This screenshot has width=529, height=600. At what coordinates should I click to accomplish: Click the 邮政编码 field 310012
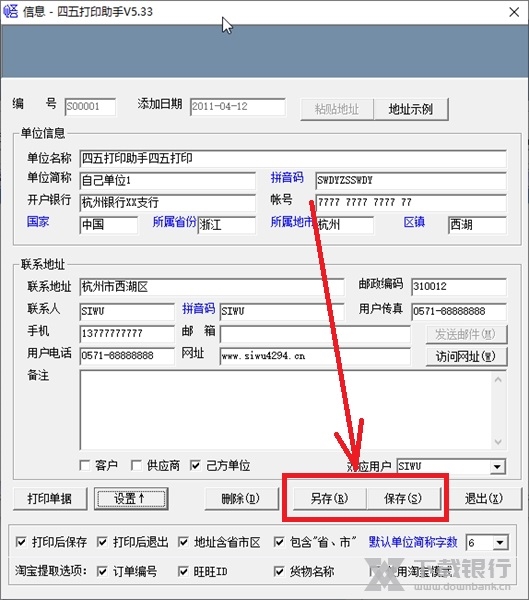coord(459,287)
